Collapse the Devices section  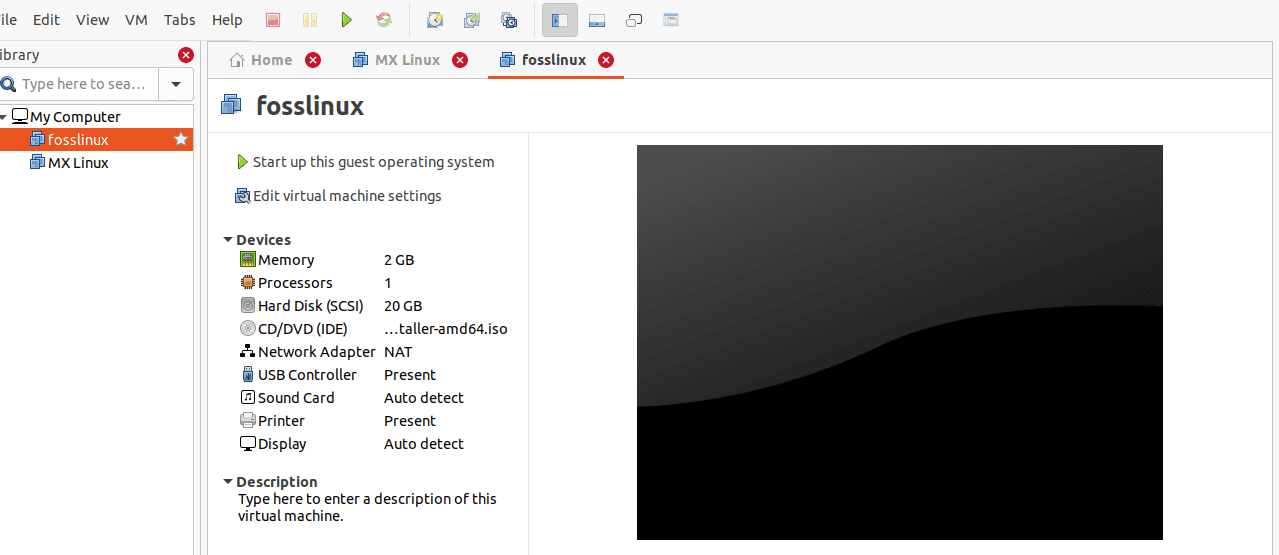(x=228, y=240)
